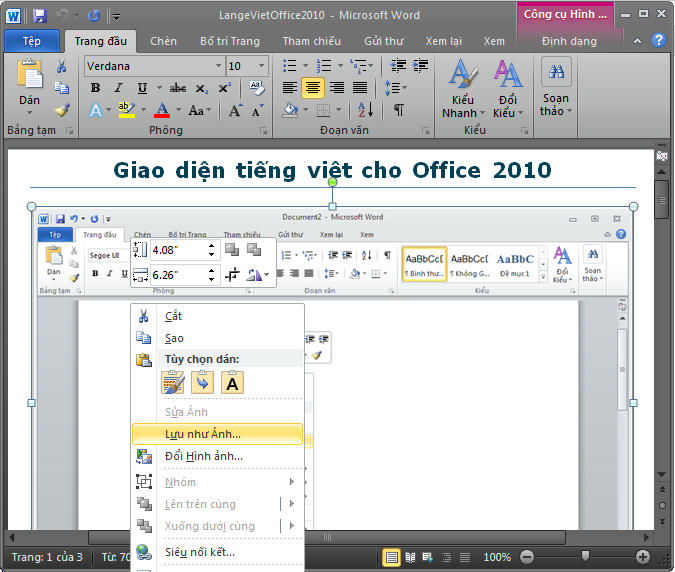Open the Định dạng picture tools tab
The width and height of the screenshot is (675, 572).
[x=569, y=41]
